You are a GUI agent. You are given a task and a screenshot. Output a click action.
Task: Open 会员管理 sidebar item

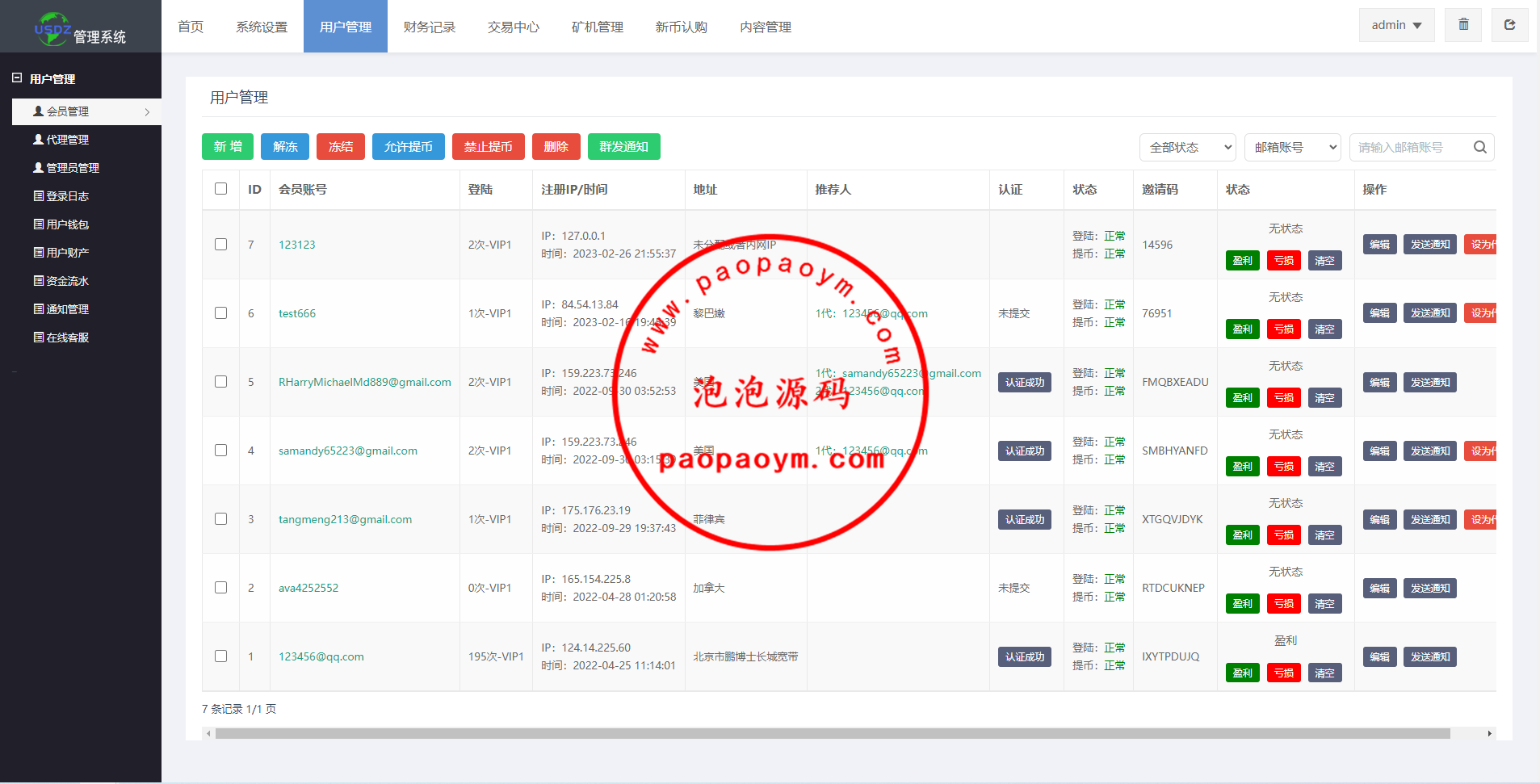click(86, 111)
